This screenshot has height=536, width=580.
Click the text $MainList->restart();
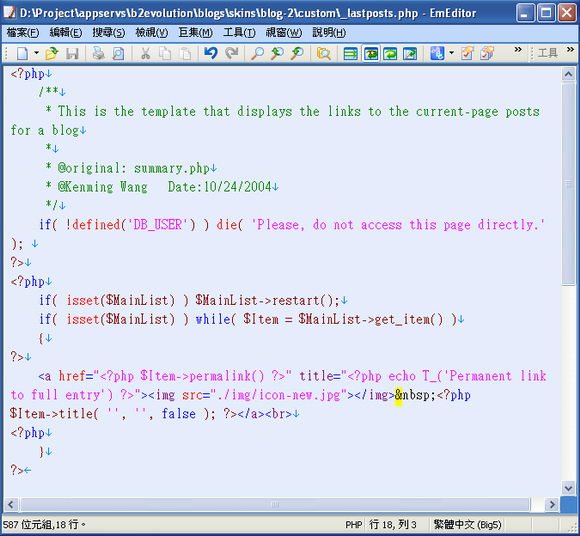click(x=267, y=300)
